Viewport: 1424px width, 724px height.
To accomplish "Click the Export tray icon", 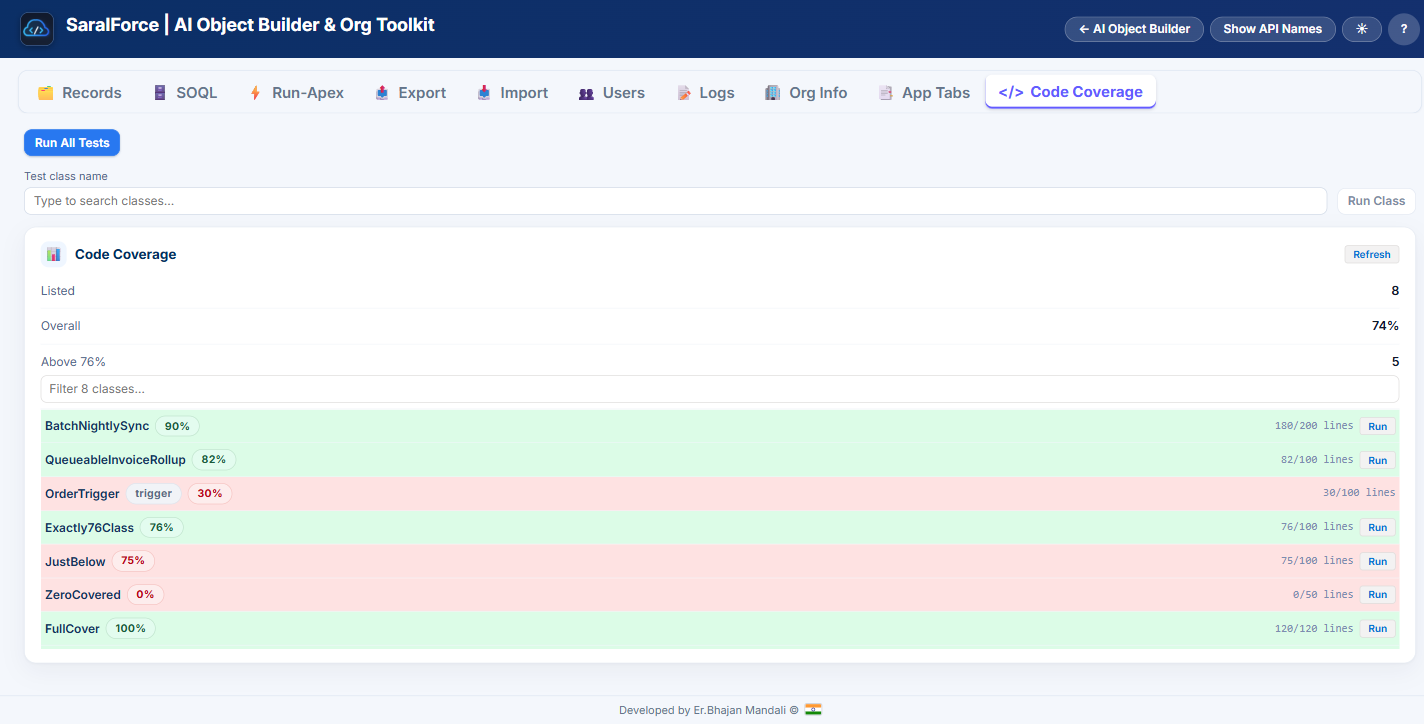I will (382, 93).
